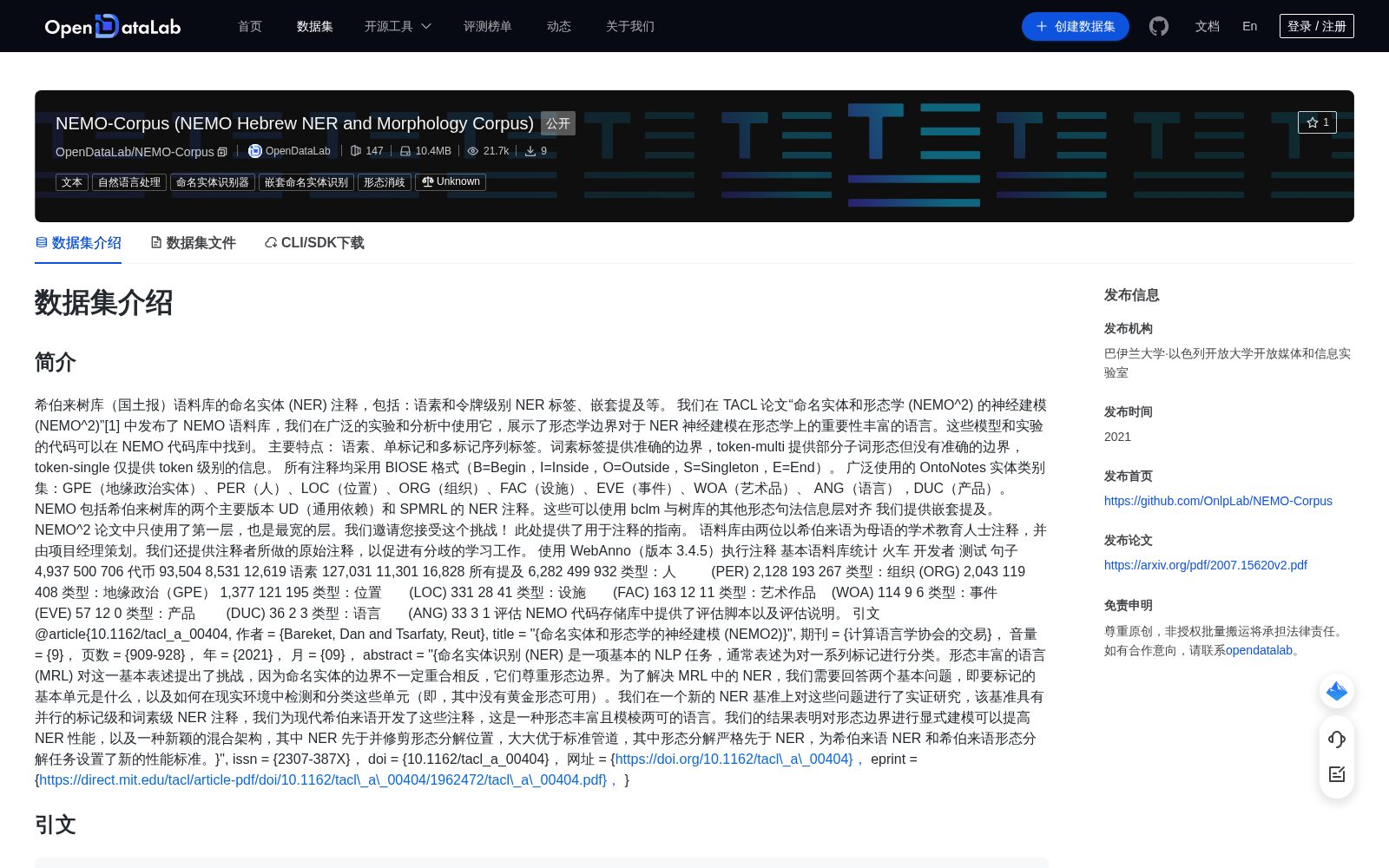This screenshot has height=868, width=1389.
Task: Click the NEMO-Corpus dataset title
Action: coord(294,123)
